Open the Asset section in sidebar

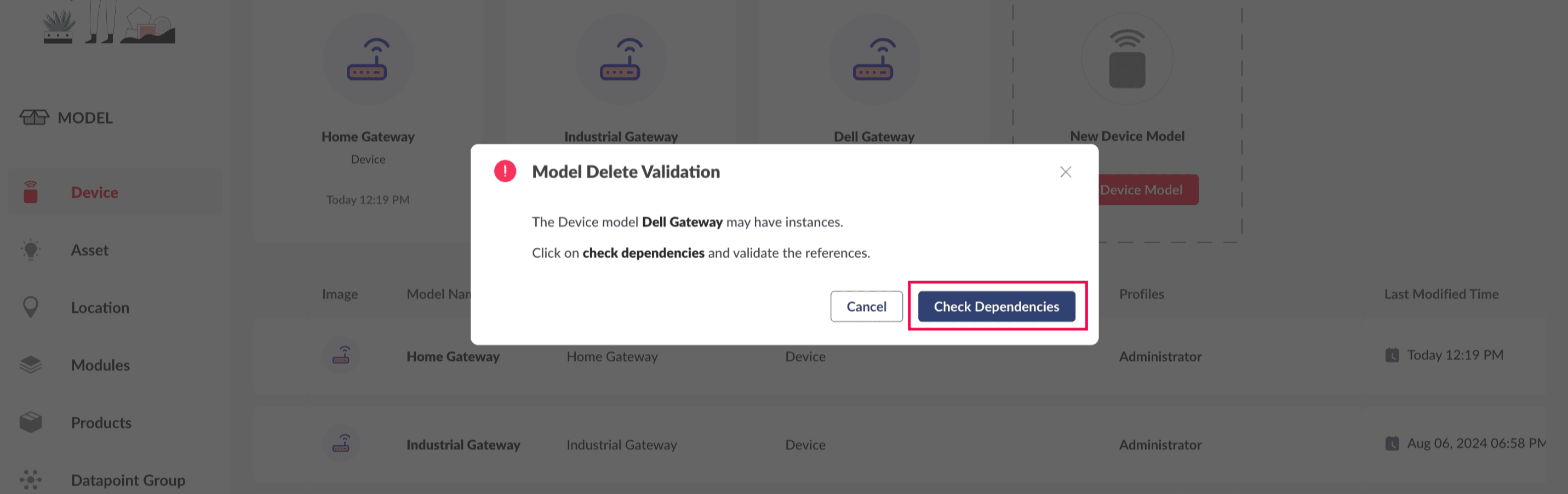pos(89,249)
